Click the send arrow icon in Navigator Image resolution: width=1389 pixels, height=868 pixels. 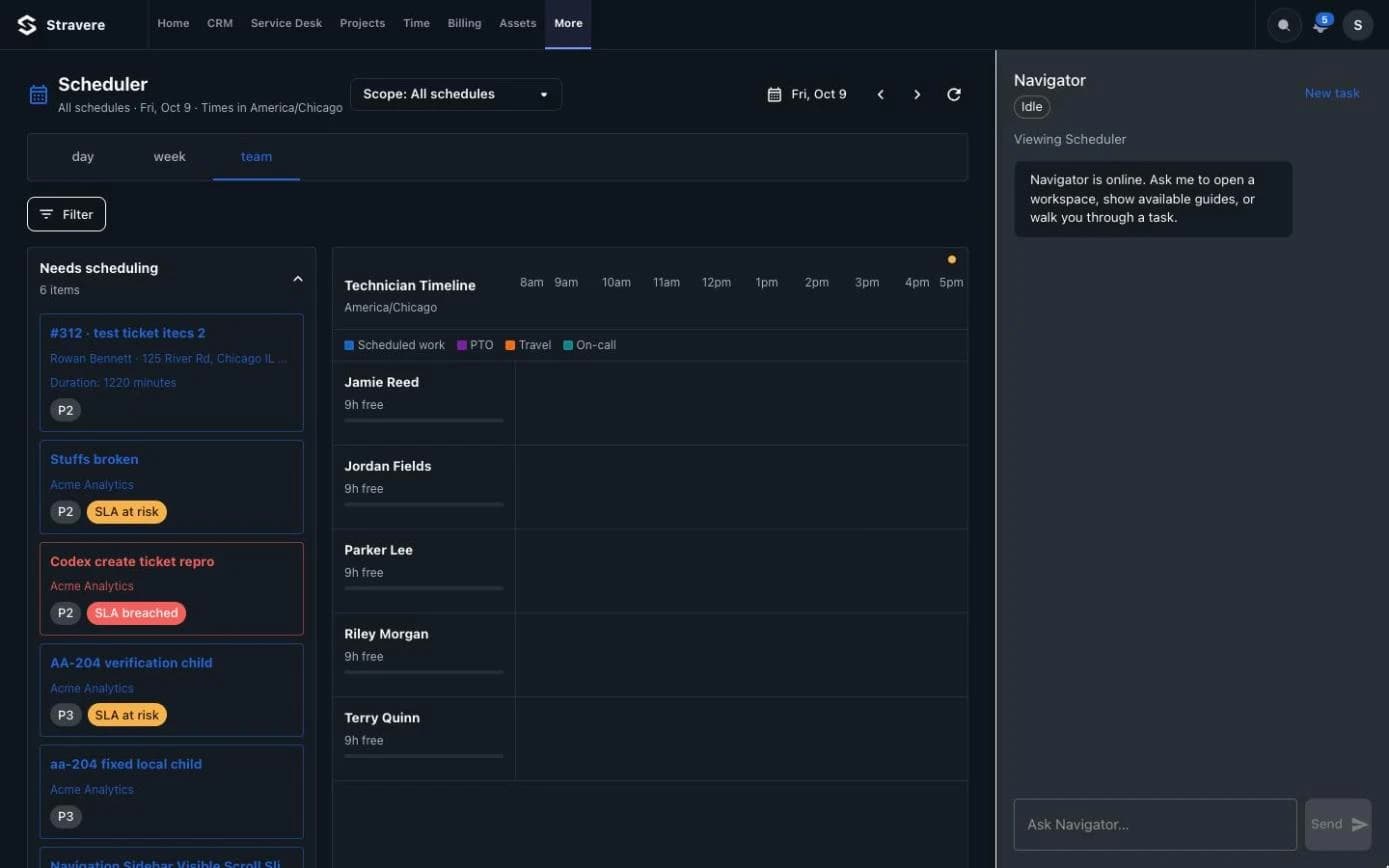pos(1359,825)
